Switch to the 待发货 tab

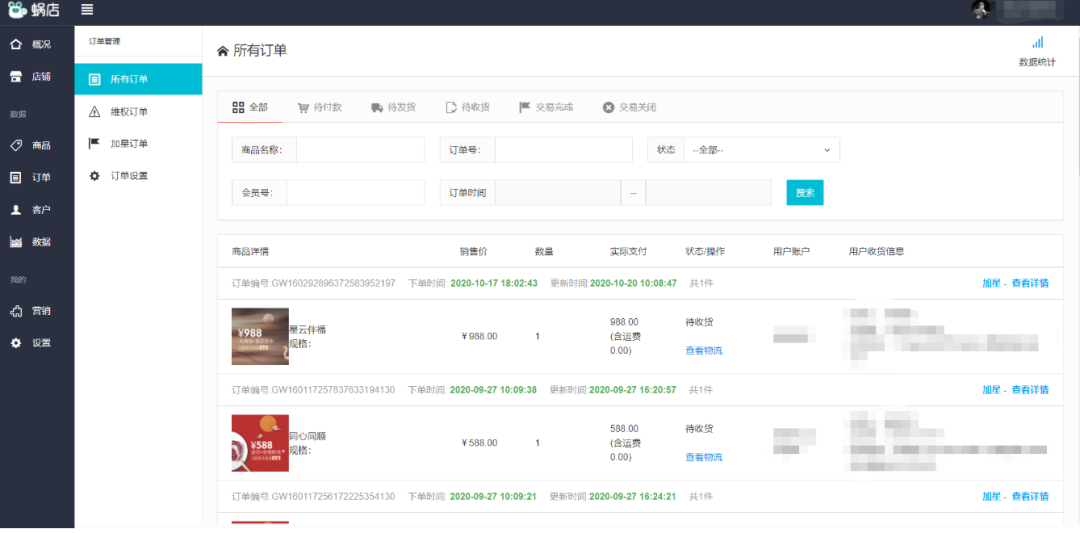393,107
